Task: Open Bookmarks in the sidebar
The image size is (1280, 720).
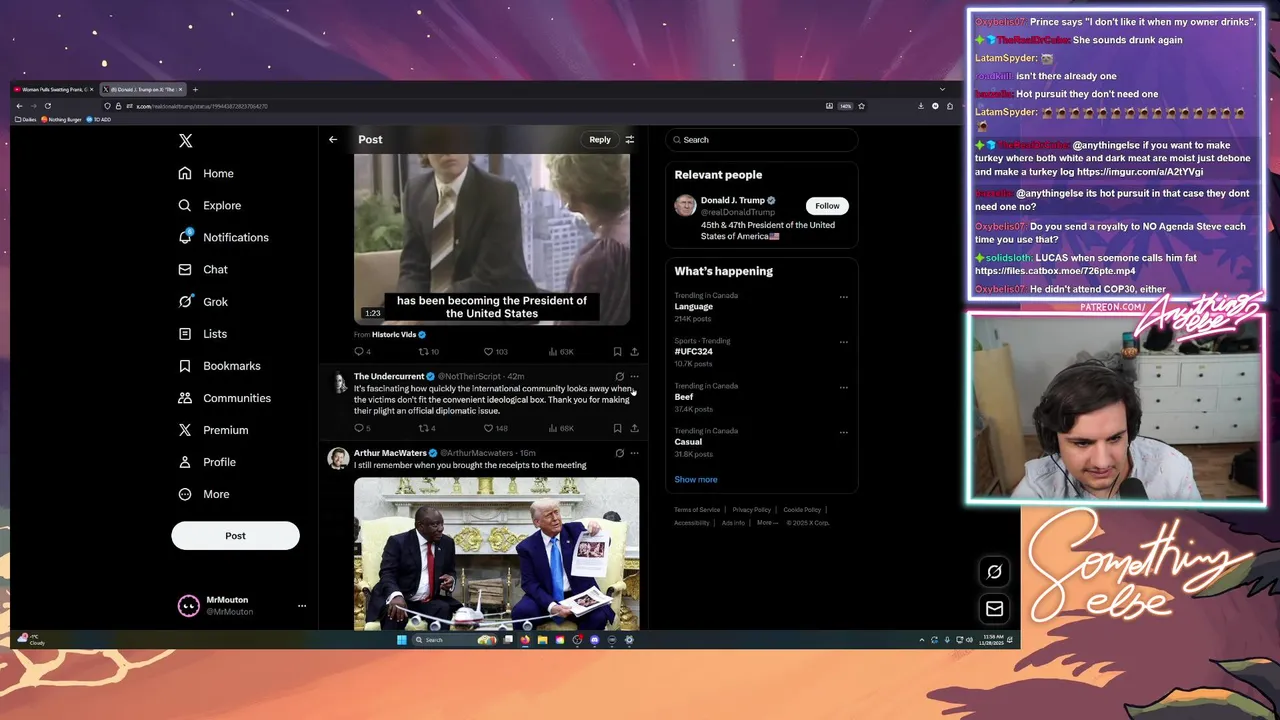Action: click(x=219, y=365)
